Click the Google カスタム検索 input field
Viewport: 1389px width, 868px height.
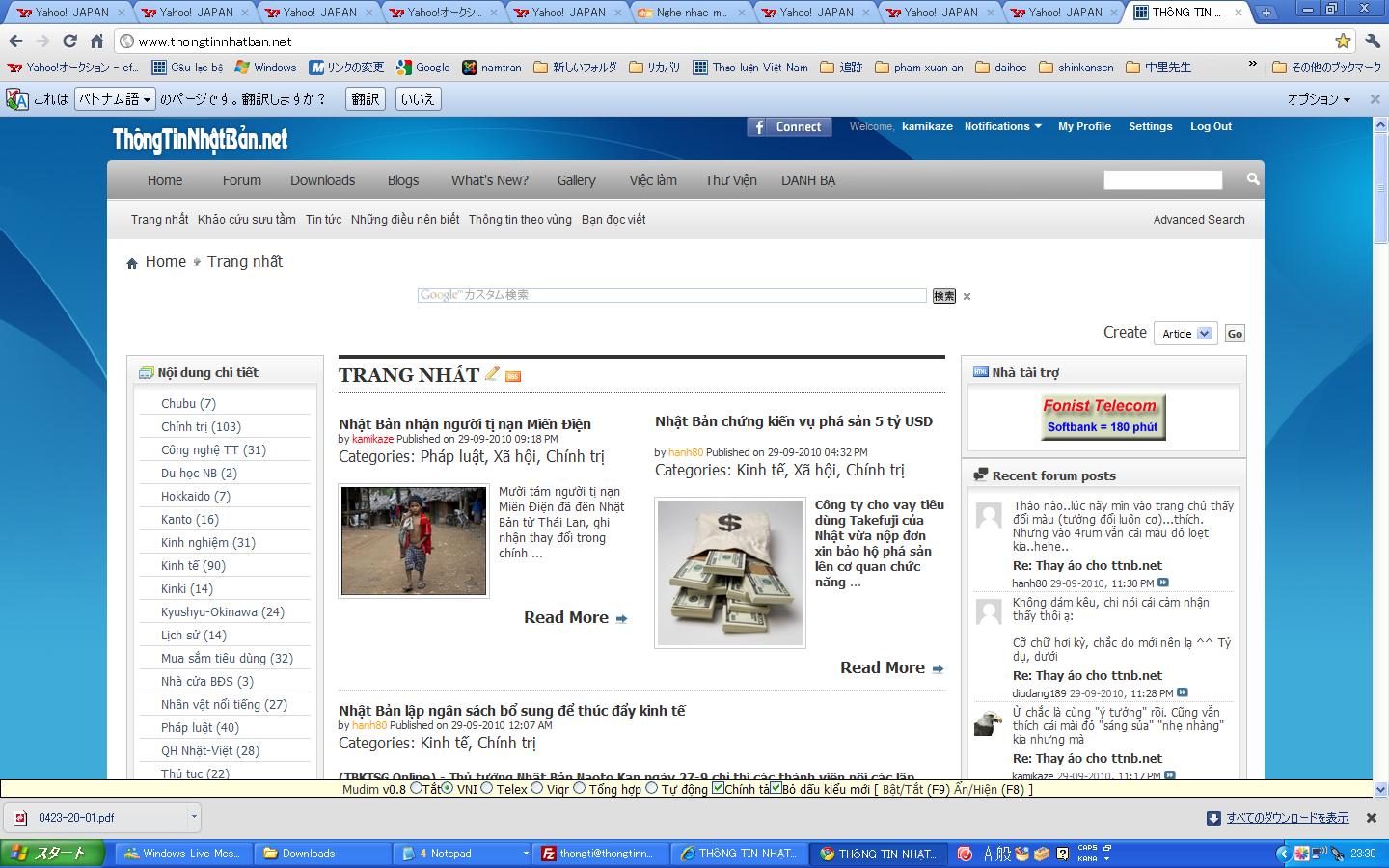(x=672, y=295)
